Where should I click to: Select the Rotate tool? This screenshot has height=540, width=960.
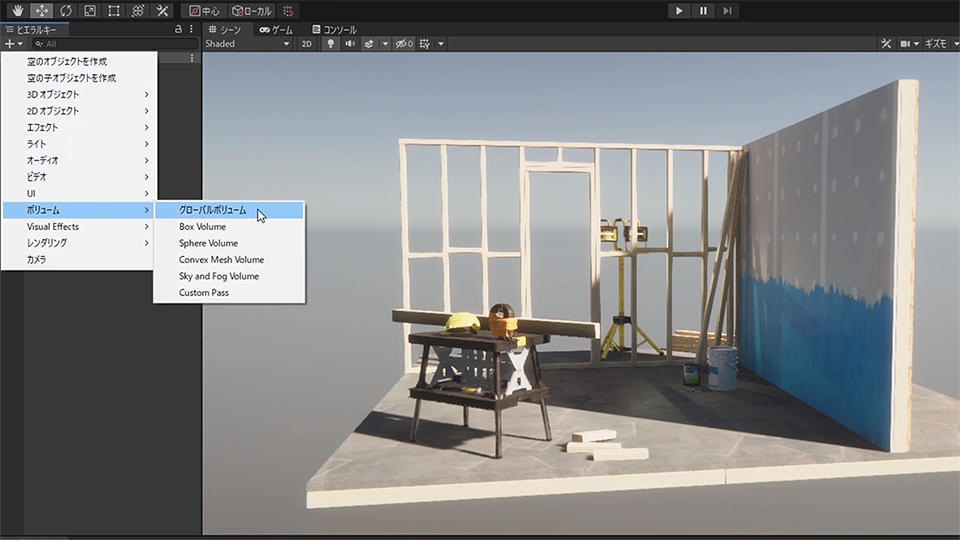66,10
